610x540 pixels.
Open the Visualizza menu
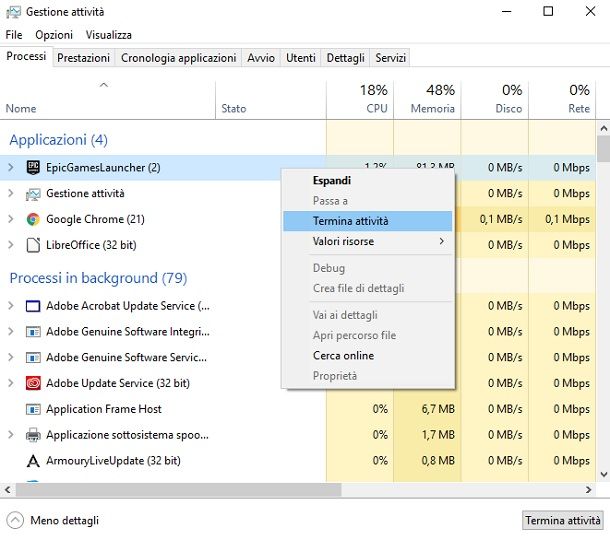(109, 35)
